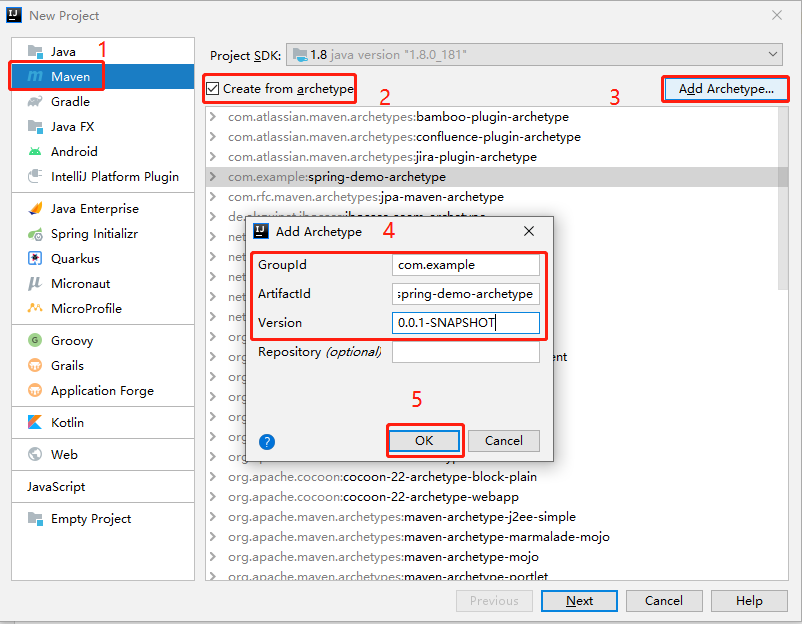This screenshot has height=624, width=802.
Task: Select com.example:spring-demo-archetype row
Action: coord(492,177)
